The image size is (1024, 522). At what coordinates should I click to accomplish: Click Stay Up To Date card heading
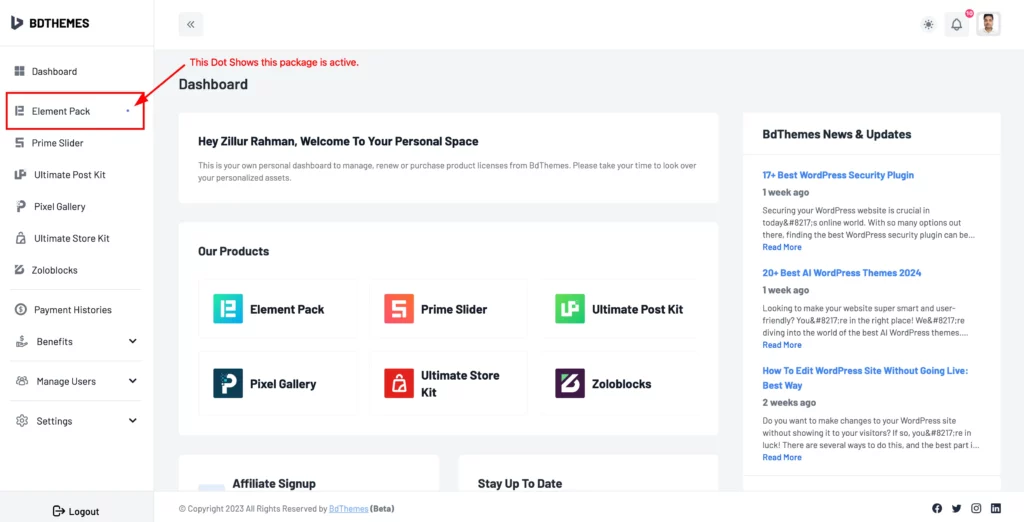[x=520, y=483]
